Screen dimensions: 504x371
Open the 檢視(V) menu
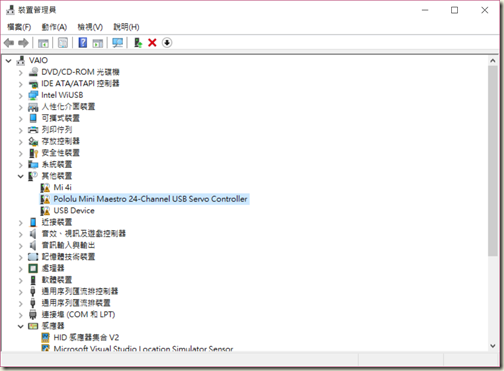(x=90, y=27)
